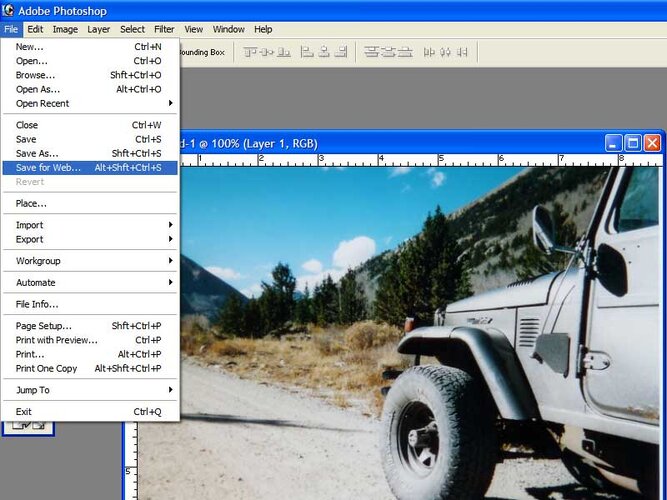Image resolution: width=667 pixels, height=500 pixels.
Task: Select the File Info menu entry
Action: pyautogui.click(x=90, y=304)
